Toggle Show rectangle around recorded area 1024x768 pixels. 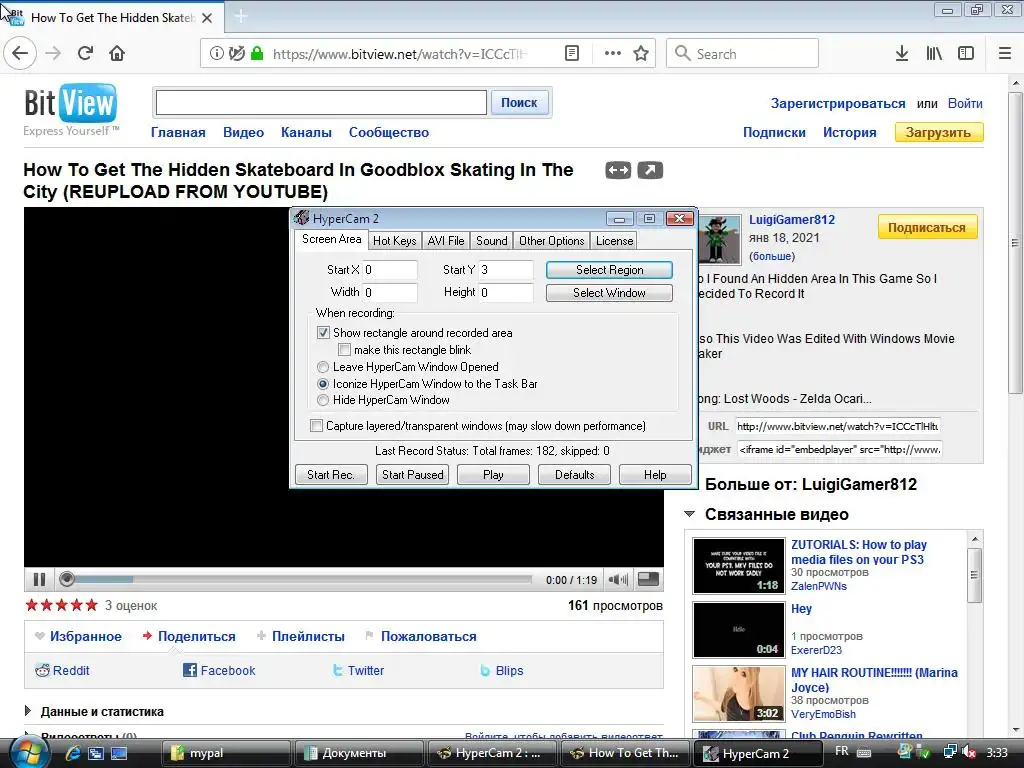(x=323, y=332)
